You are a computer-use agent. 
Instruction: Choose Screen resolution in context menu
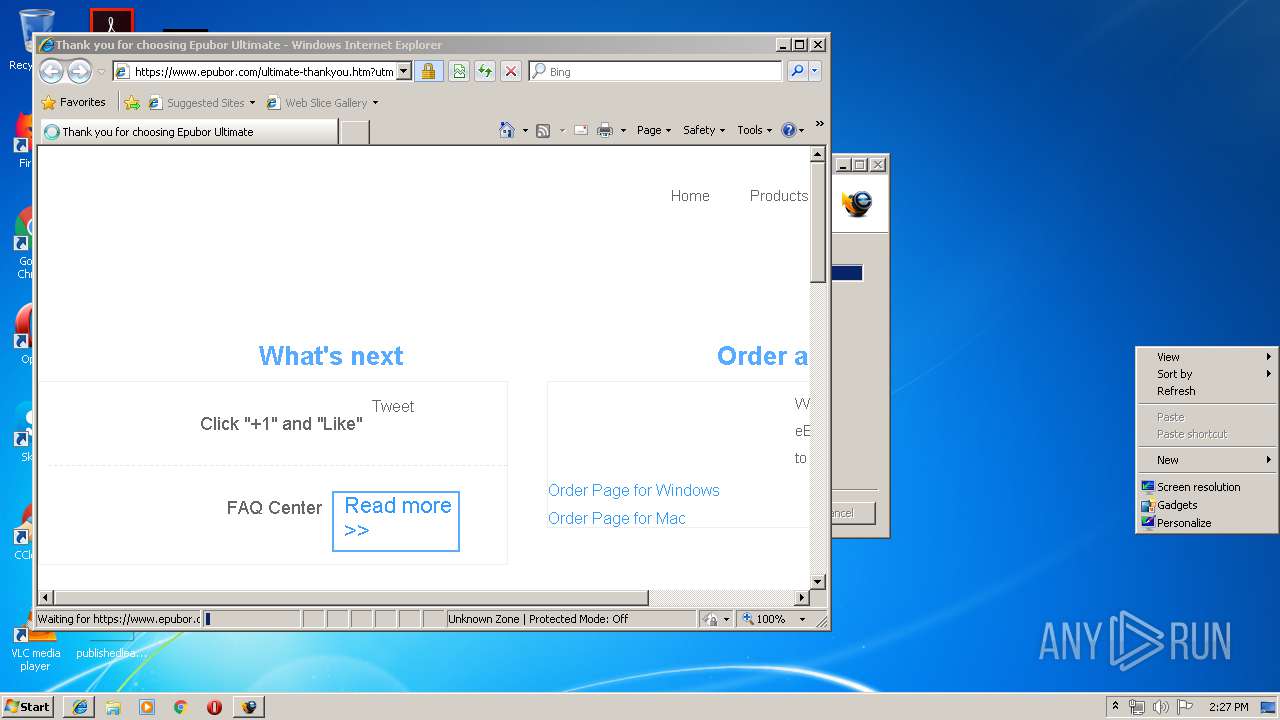tap(1207, 487)
